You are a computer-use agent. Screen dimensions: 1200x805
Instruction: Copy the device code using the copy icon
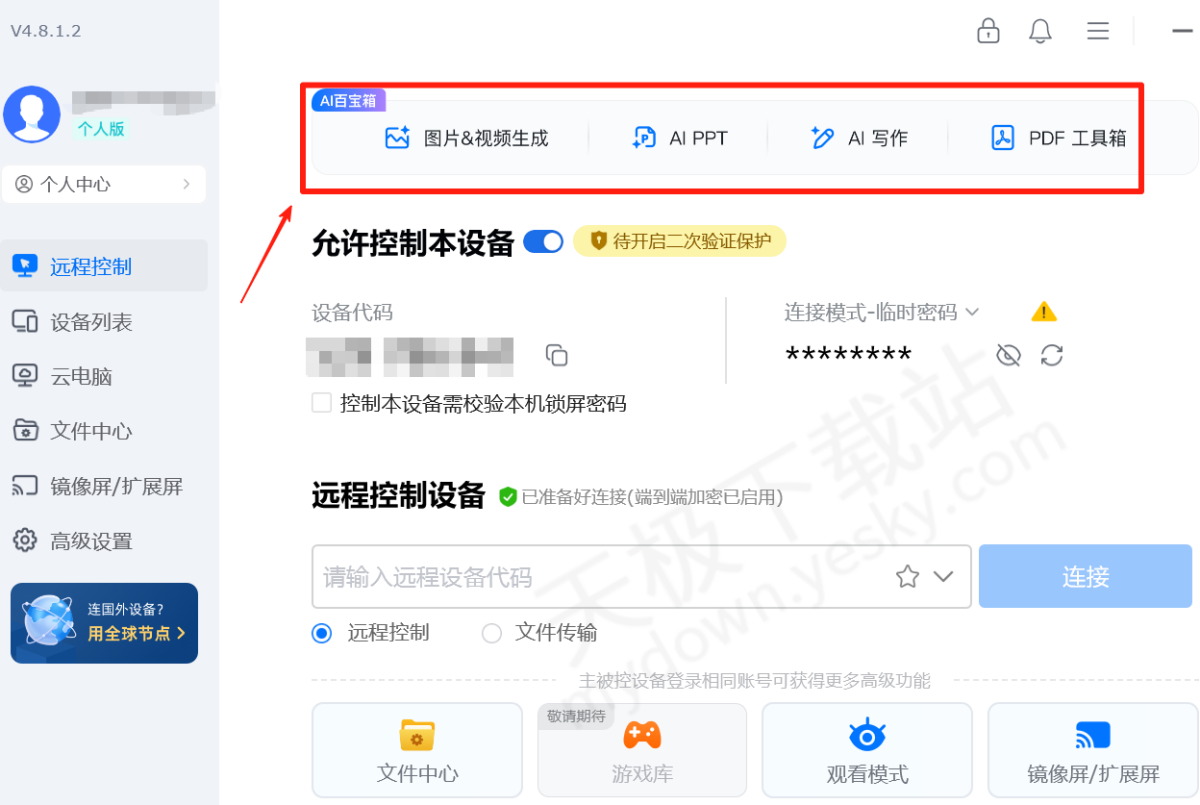[556, 355]
